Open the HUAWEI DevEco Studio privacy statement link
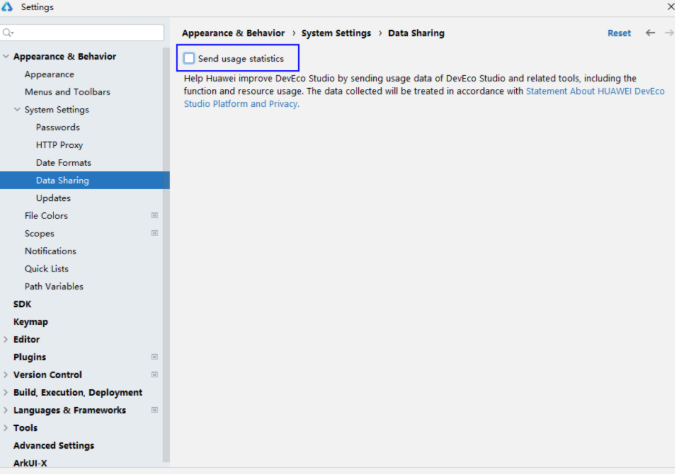 click(x=595, y=91)
